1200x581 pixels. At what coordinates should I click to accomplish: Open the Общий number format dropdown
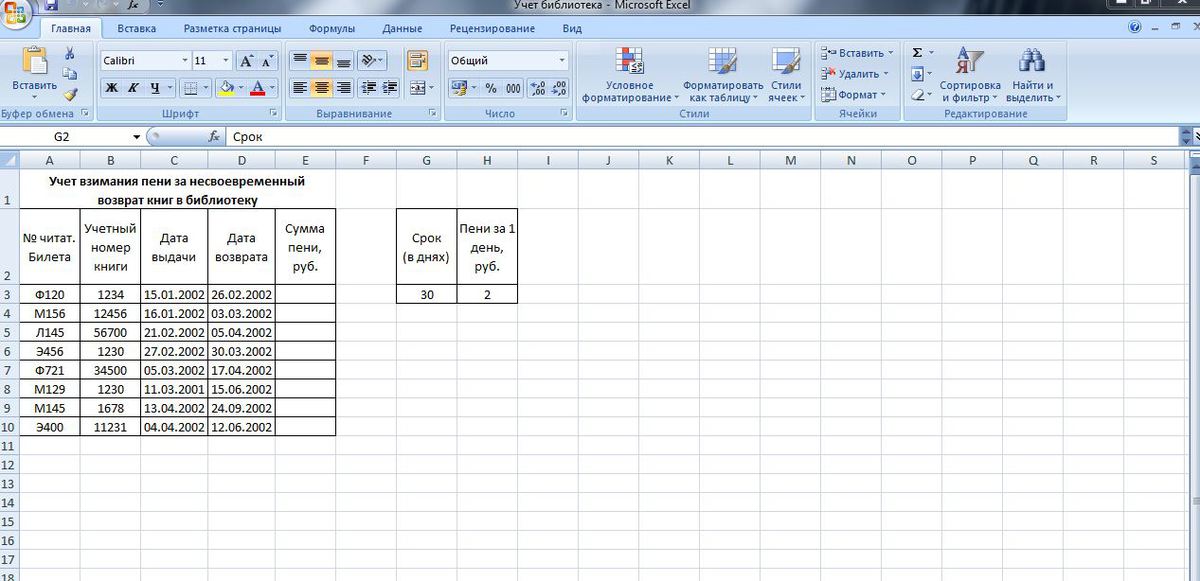pyautogui.click(x=561, y=61)
